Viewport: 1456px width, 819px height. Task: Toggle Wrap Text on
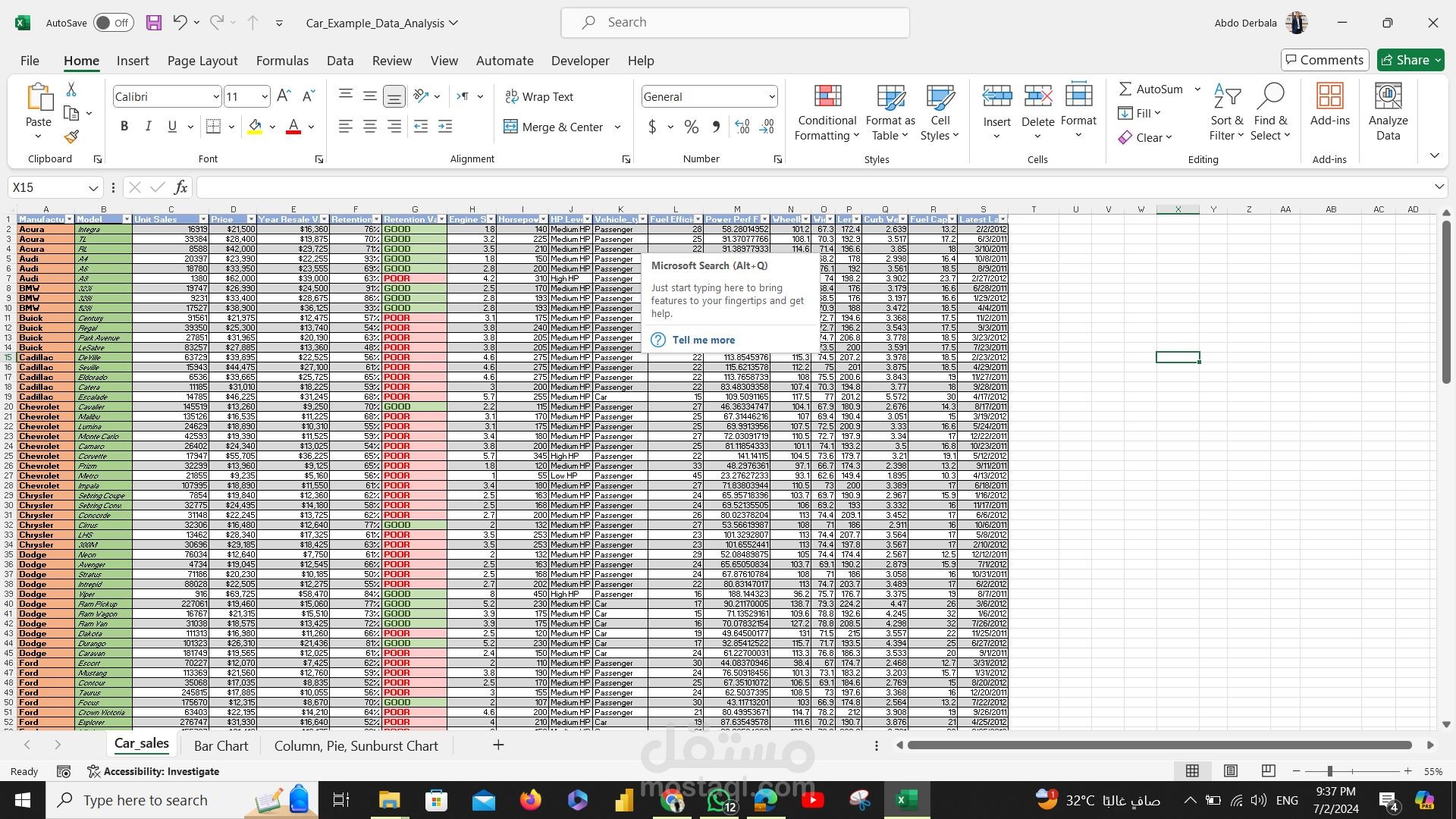pyautogui.click(x=539, y=97)
